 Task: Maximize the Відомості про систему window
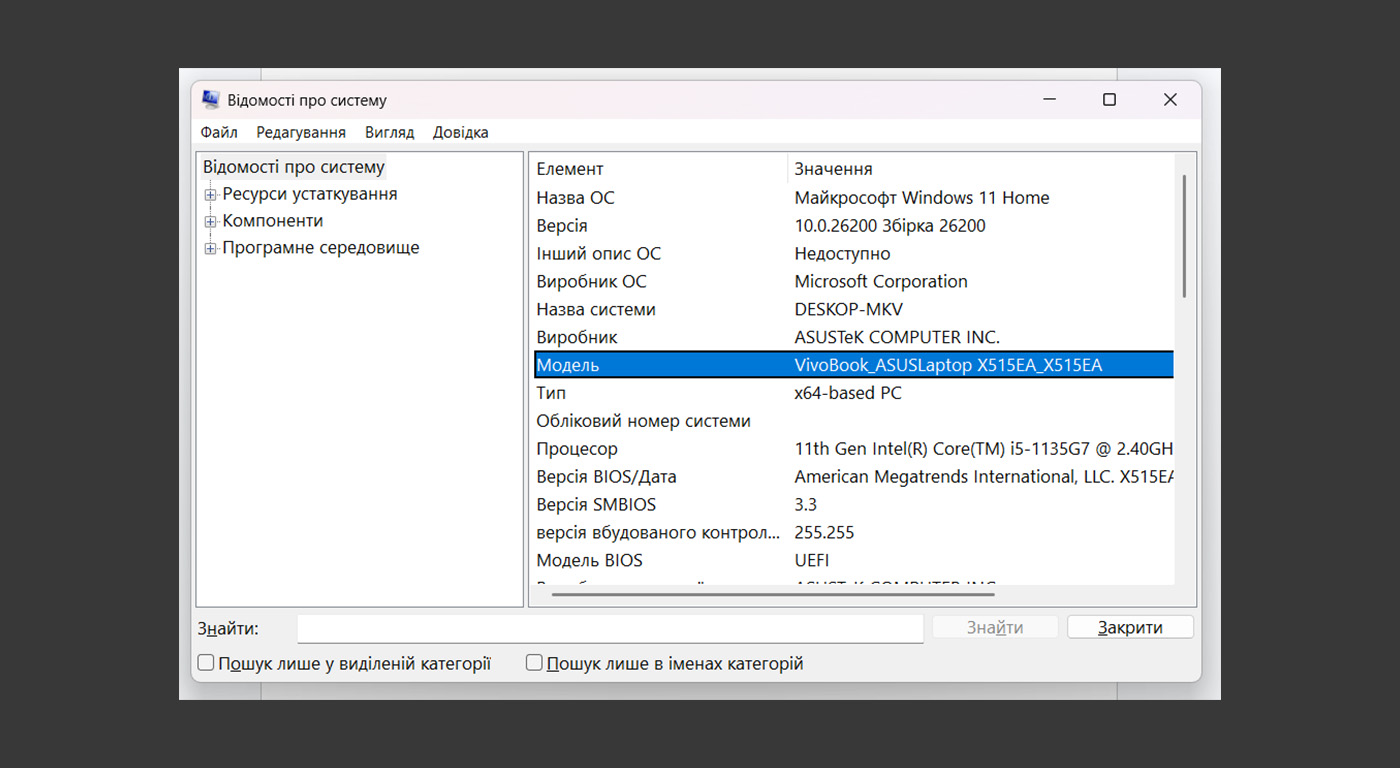tap(1109, 100)
